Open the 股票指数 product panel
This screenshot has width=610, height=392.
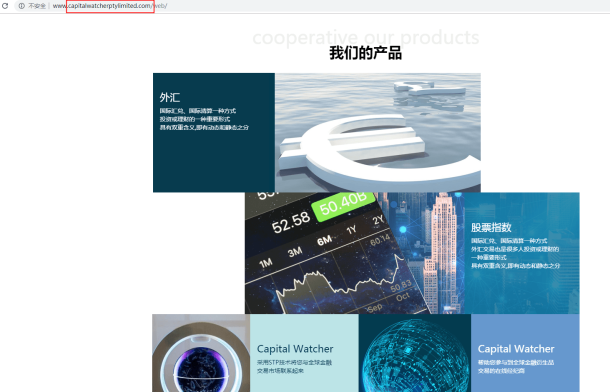tap(522, 253)
